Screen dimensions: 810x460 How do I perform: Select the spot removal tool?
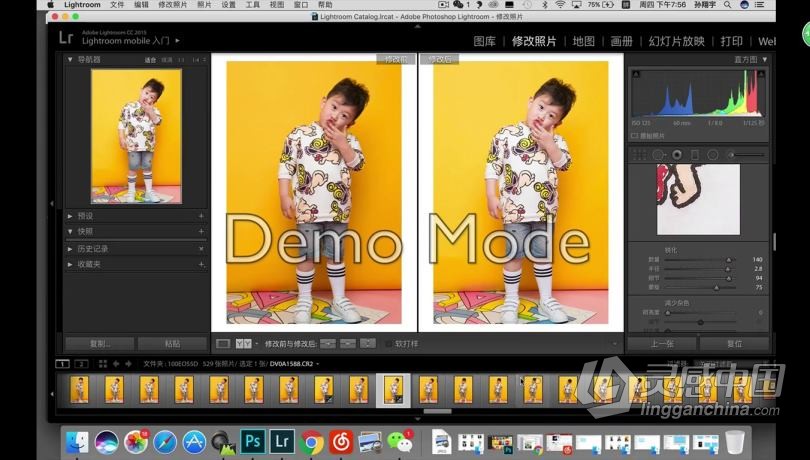(658, 155)
